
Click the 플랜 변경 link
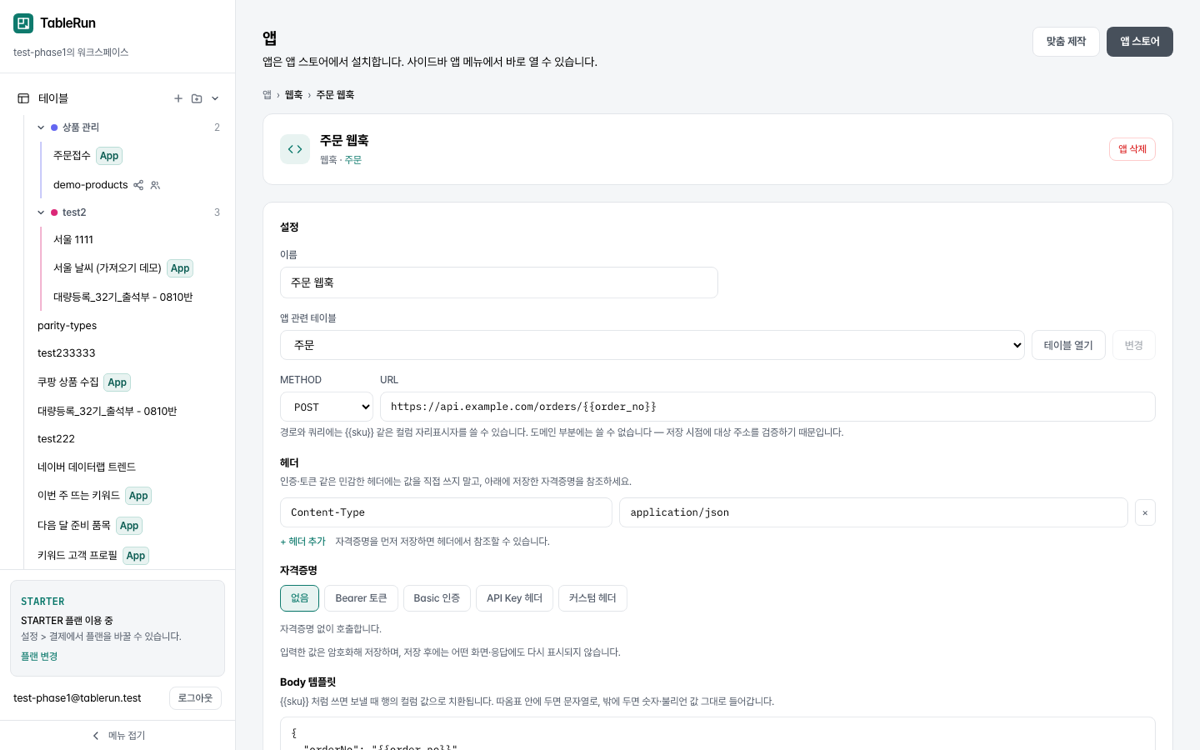pos(39,656)
